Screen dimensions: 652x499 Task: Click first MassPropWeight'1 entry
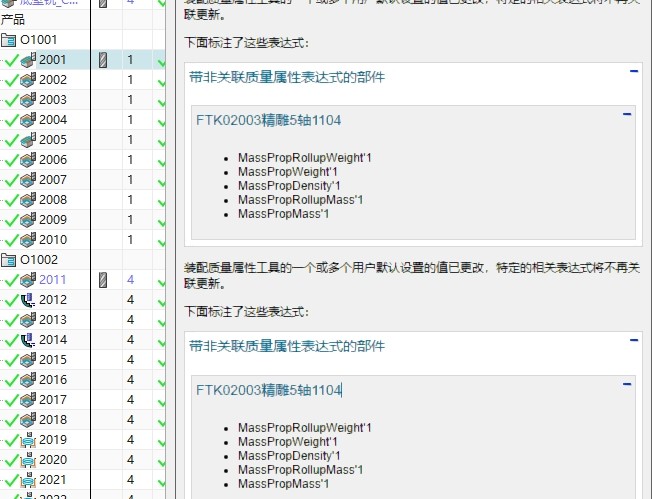tap(288, 172)
